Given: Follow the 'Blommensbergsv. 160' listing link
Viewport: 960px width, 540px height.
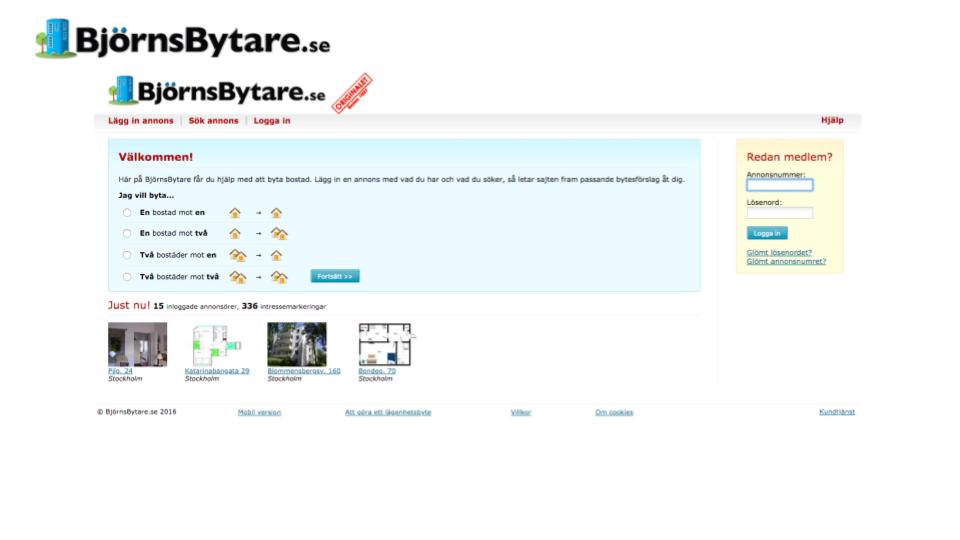Looking at the screenshot, I should (304, 371).
